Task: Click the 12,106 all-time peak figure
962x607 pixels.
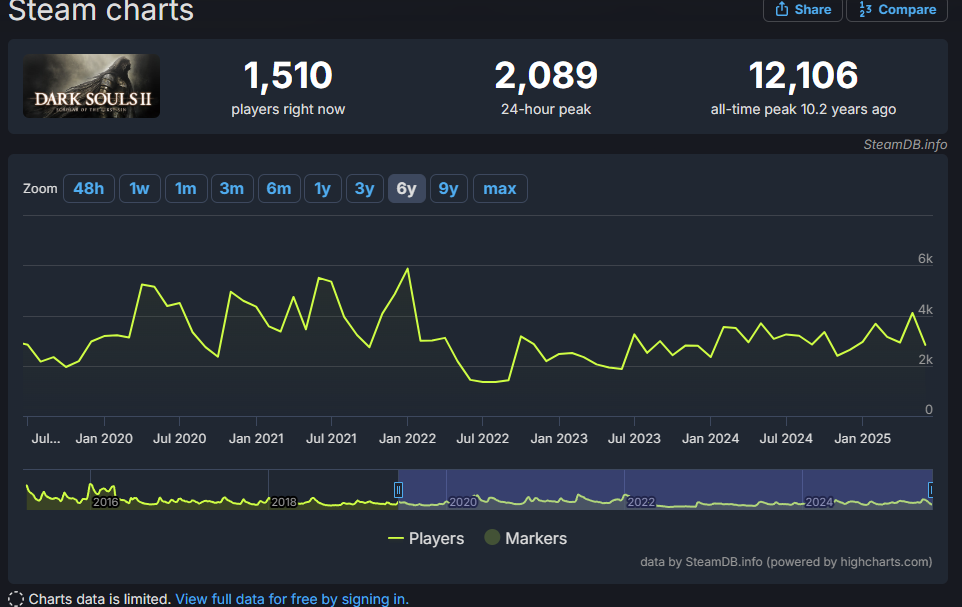Action: (x=803, y=75)
